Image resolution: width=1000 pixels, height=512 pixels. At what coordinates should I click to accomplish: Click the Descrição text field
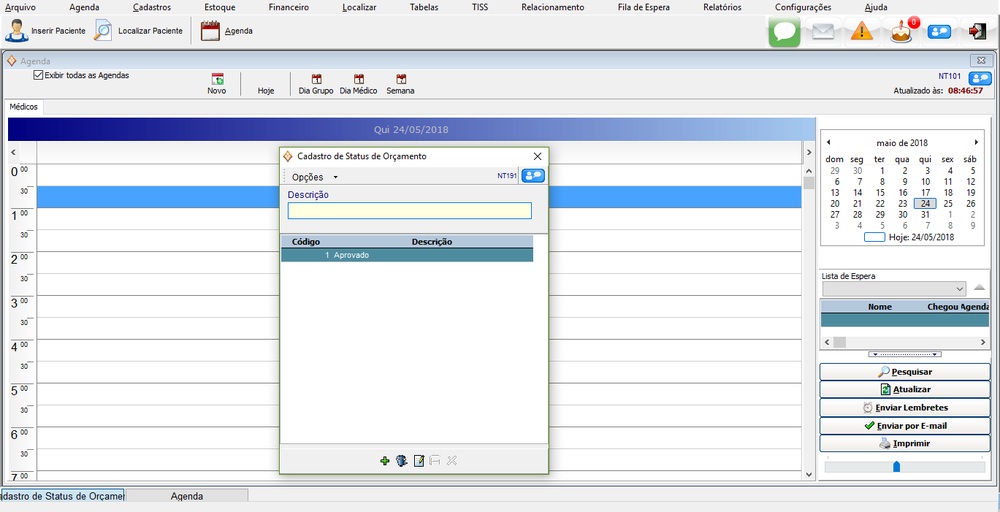click(x=409, y=211)
